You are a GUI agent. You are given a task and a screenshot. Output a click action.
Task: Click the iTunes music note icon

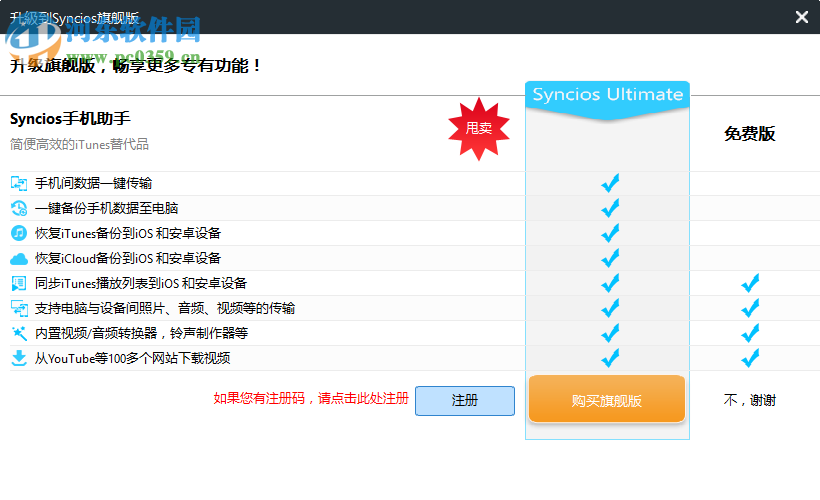19,233
